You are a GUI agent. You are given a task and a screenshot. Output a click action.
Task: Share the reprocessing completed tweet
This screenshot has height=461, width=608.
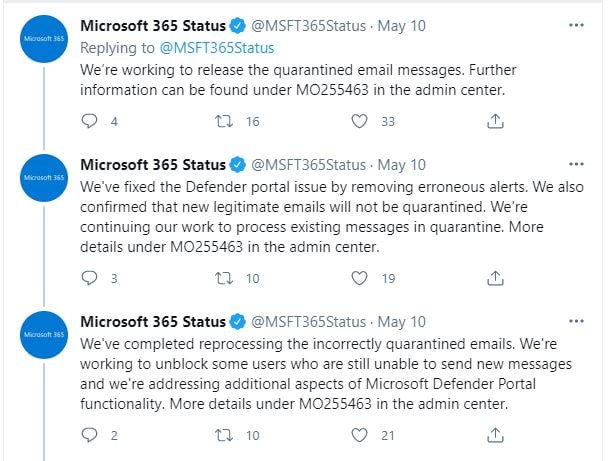(x=495, y=435)
